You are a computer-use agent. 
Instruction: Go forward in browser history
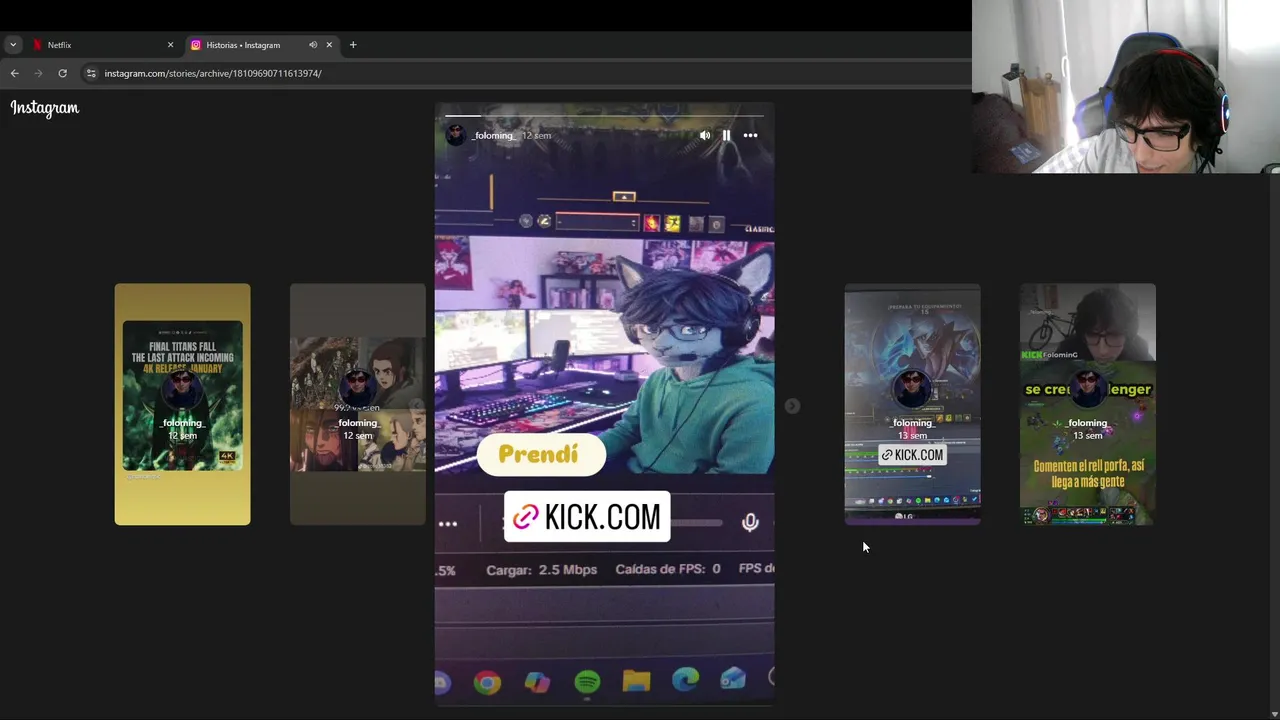pos(38,73)
